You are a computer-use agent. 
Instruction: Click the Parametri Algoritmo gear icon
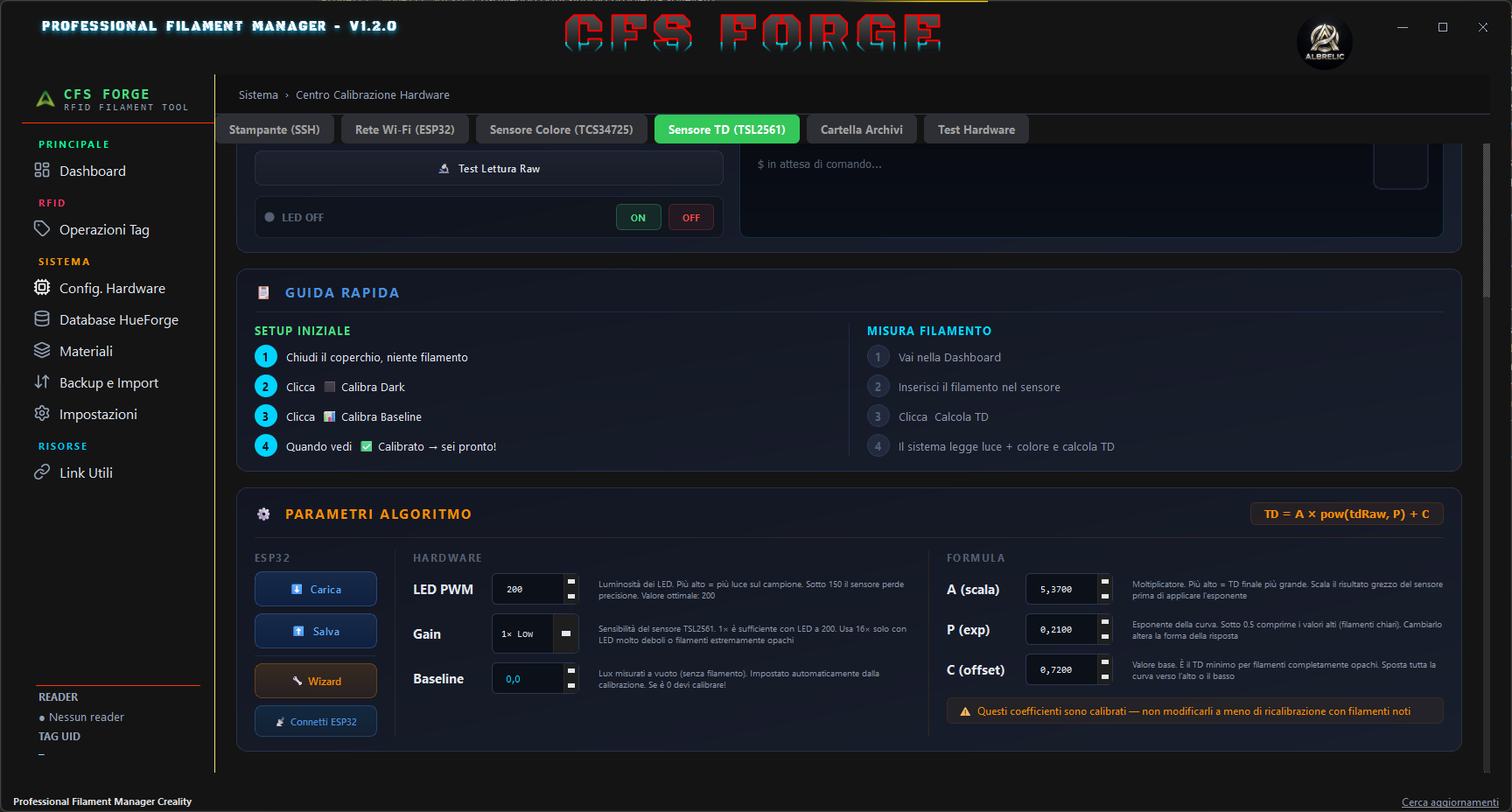(263, 514)
